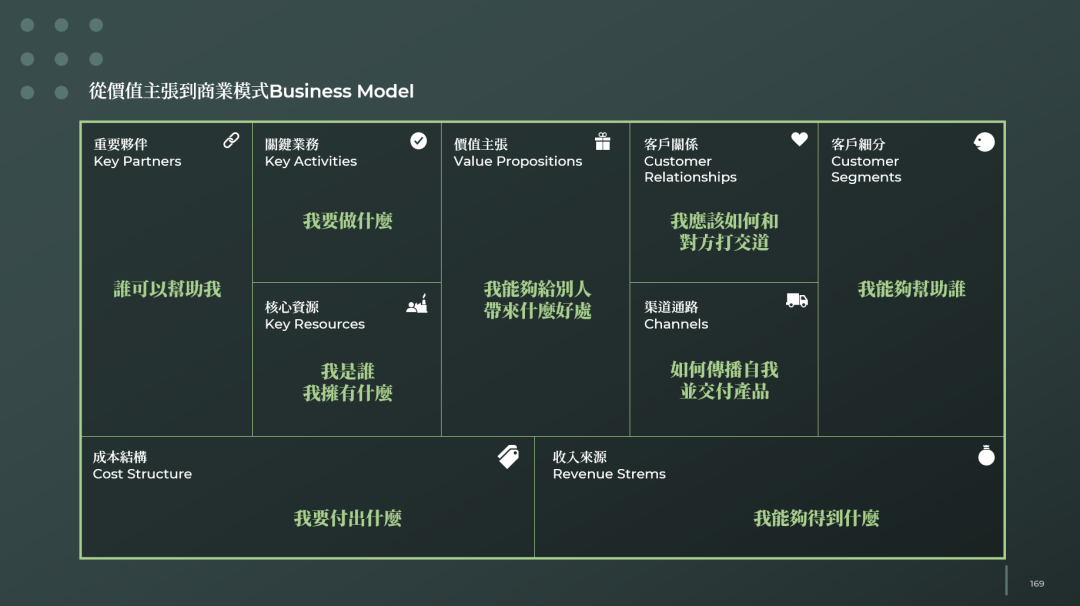
Task: Click the heart icon in Customer Relationships
Action: (x=799, y=139)
